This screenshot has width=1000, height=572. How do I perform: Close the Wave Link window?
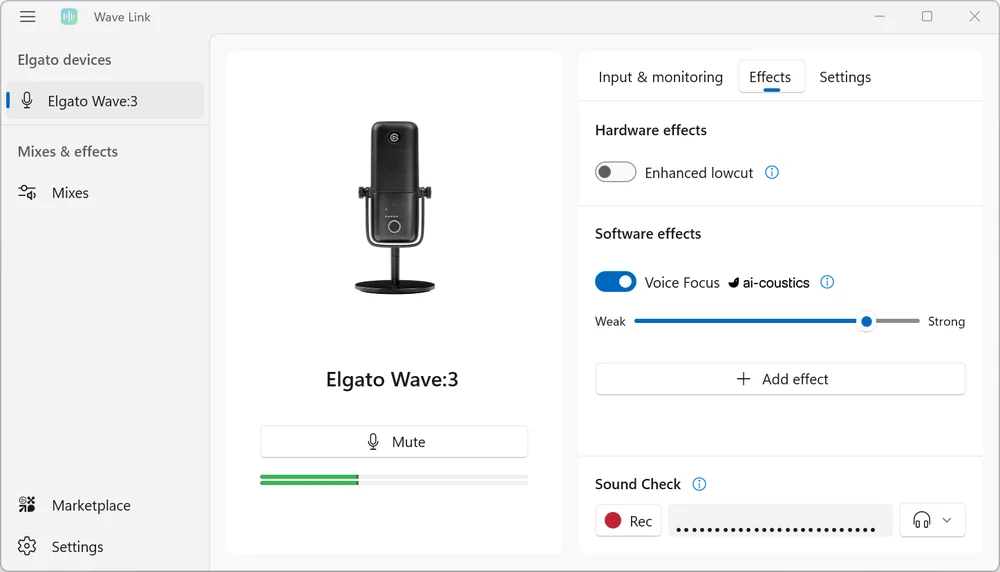point(974,17)
